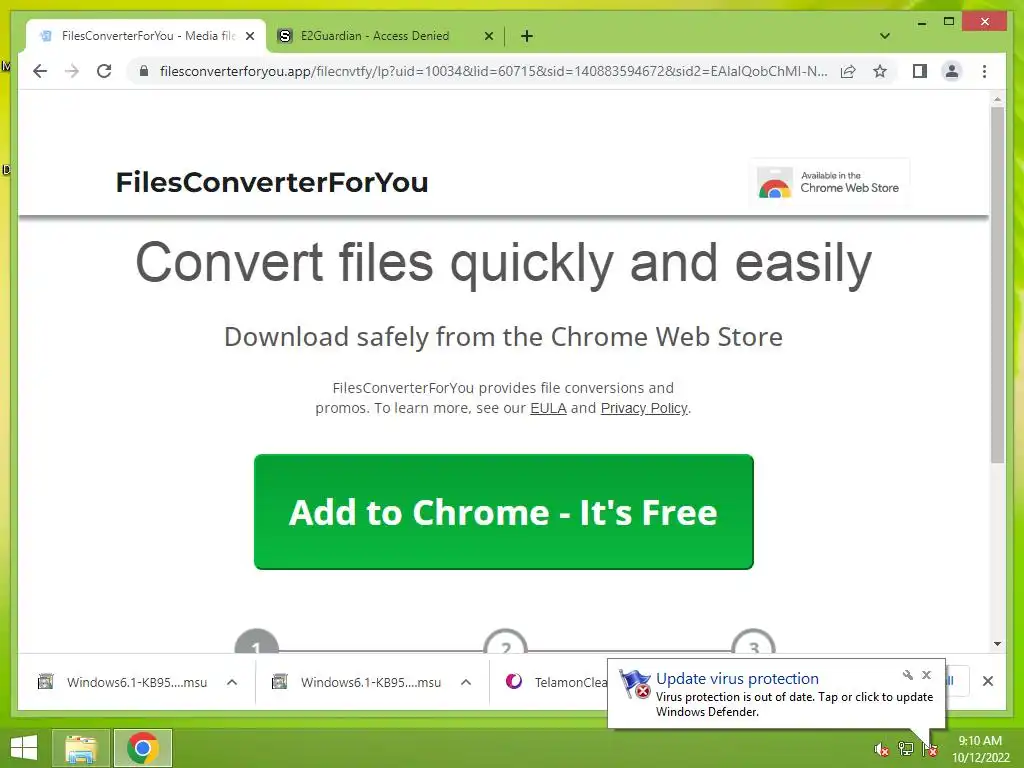This screenshot has height=768, width=1024.
Task: View site security lock info
Action: (x=144, y=71)
